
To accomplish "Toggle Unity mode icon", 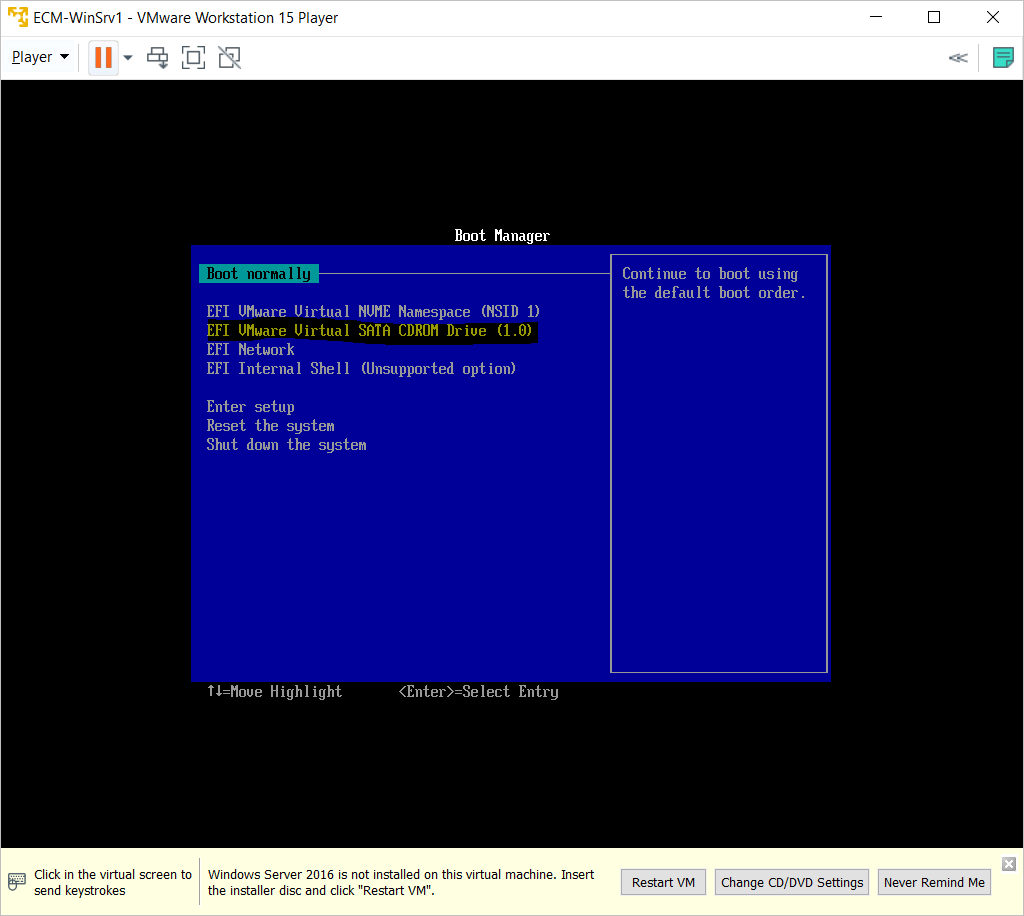I will pyautogui.click(x=229, y=57).
